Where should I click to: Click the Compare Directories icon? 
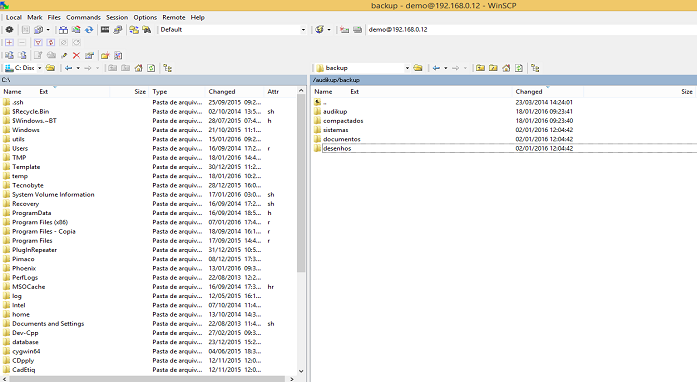(x=64, y=30)
